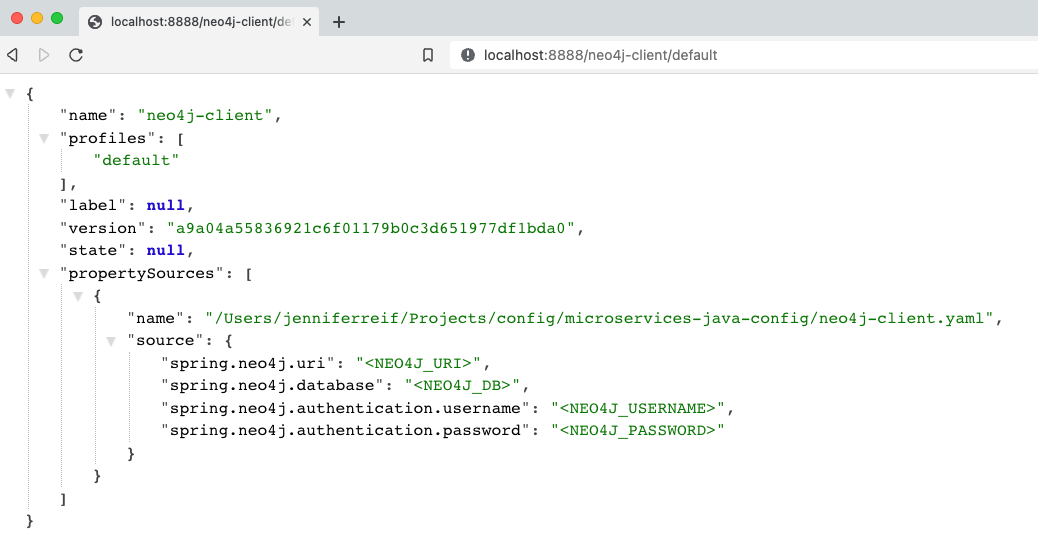Click the "profiles" key

click(107, 138)
